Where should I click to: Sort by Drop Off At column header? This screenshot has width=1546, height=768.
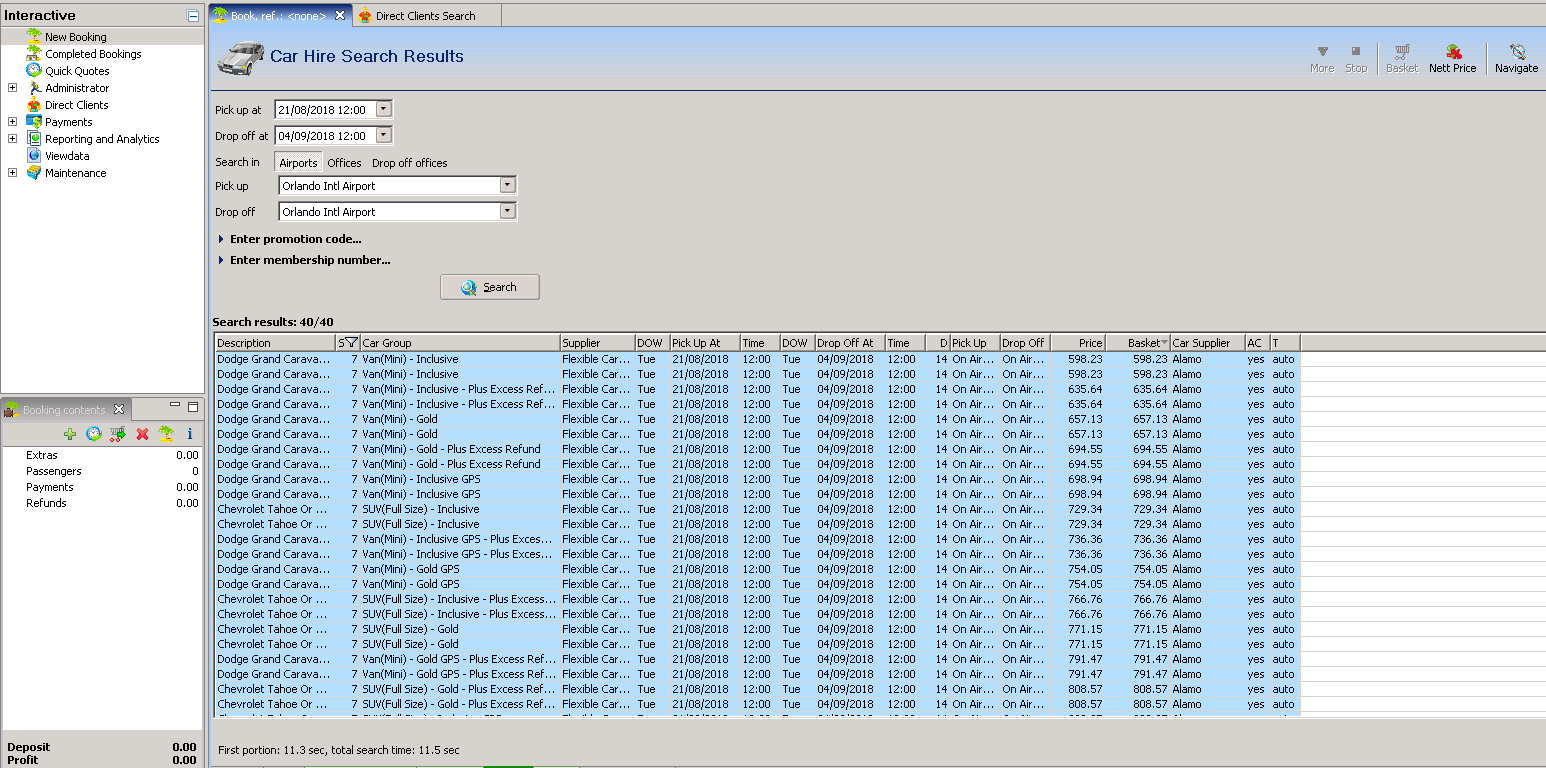[850, 343]
